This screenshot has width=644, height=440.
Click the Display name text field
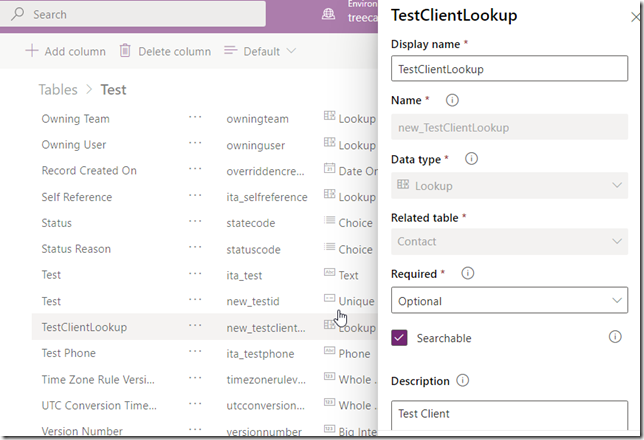click(510, 70)
